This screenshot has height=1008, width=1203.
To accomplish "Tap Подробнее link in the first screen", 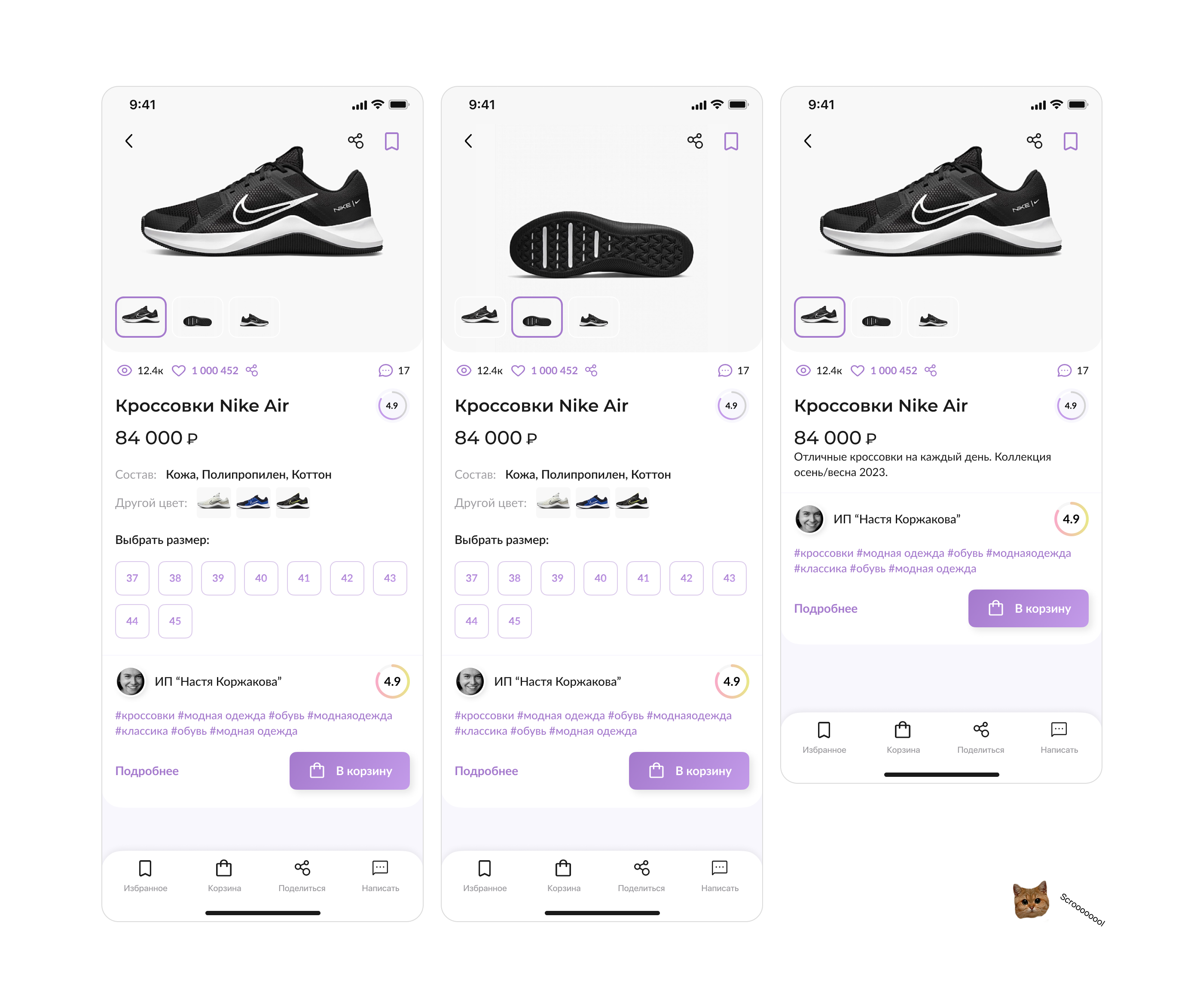I will pos(147,771).
